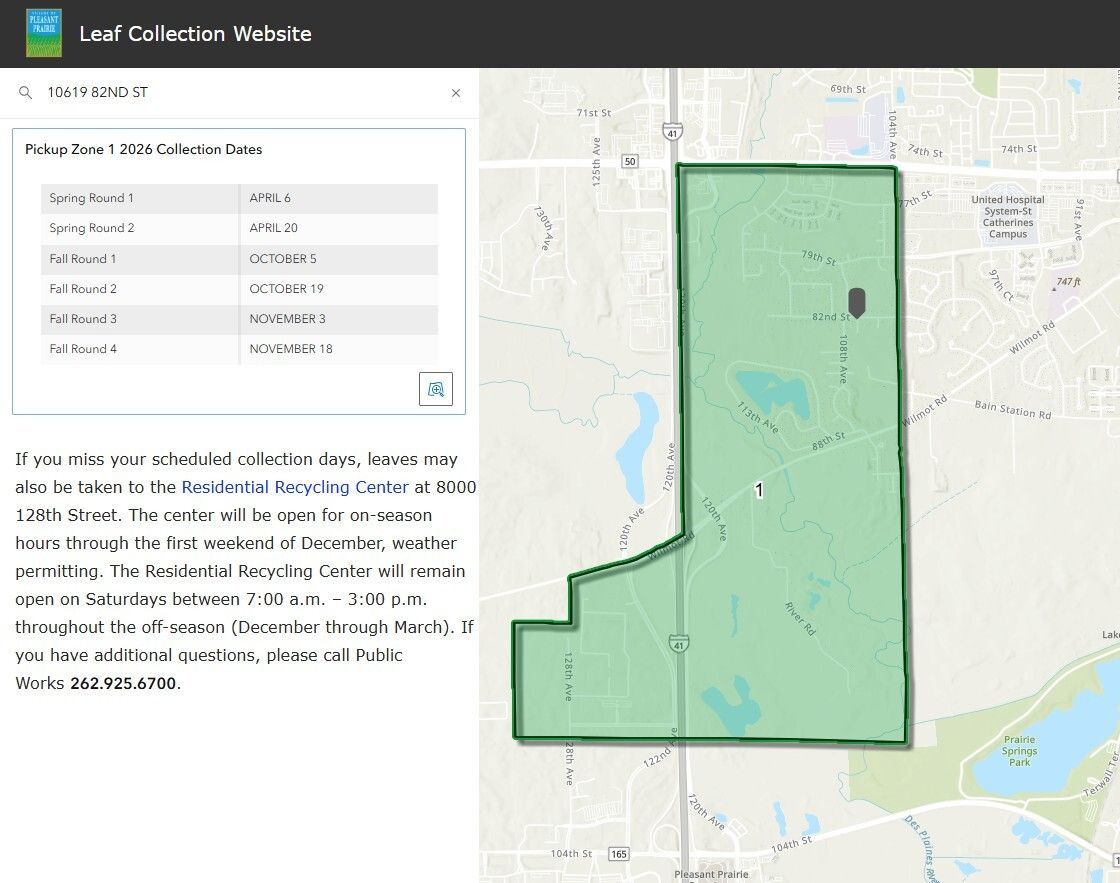The width and height of the screenshot is (1120, 883).
Task: Click the 130th Ave label on the map
Action: click(x=544, y=227)
